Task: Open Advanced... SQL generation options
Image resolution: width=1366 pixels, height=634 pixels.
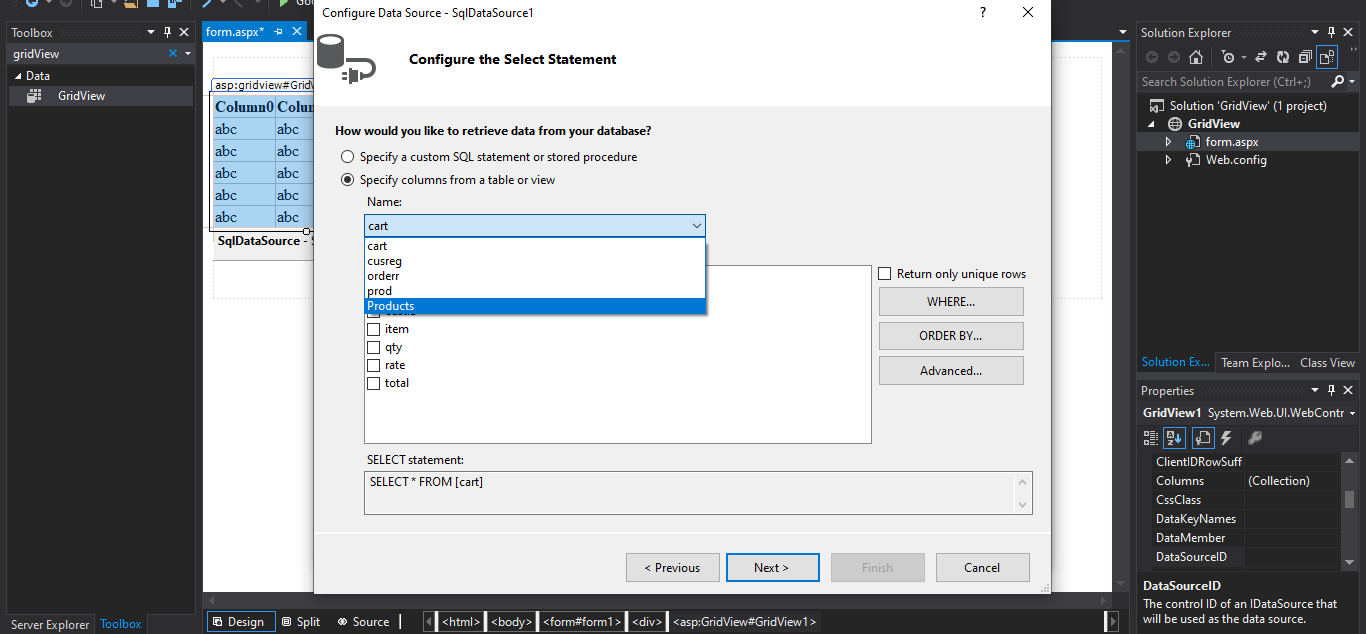Action: tap(951, 370)
